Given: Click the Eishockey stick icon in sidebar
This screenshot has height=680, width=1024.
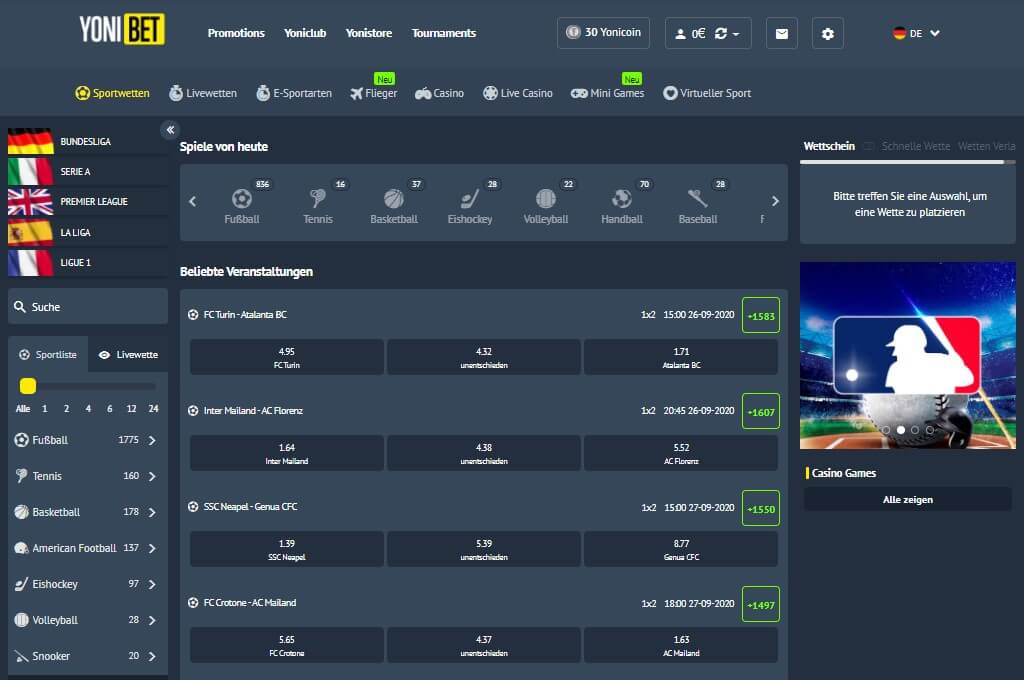Looking at the screenshot, I should click(x=22, y=583).
